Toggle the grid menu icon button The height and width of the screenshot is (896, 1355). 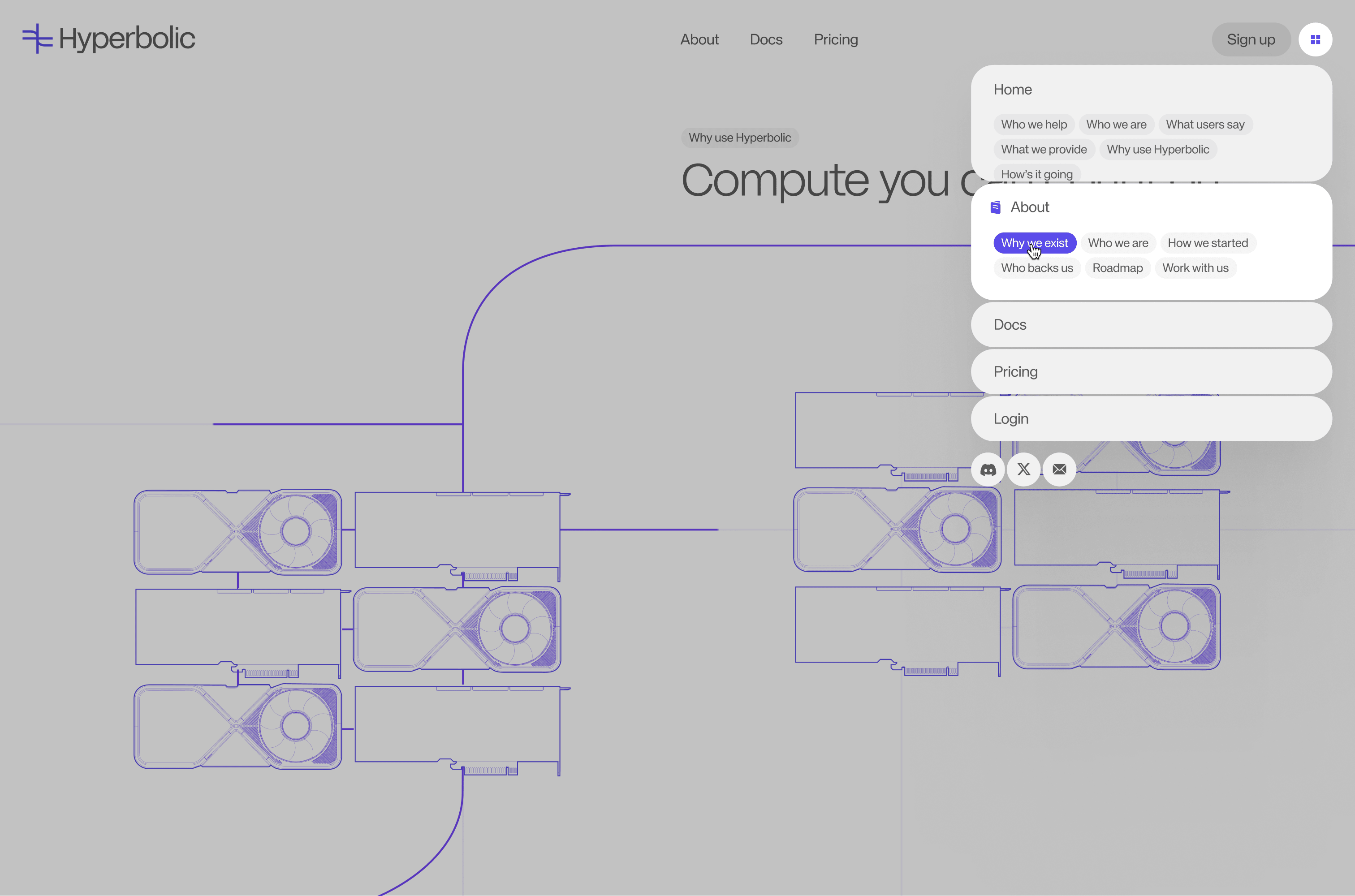pos(1315,39)
